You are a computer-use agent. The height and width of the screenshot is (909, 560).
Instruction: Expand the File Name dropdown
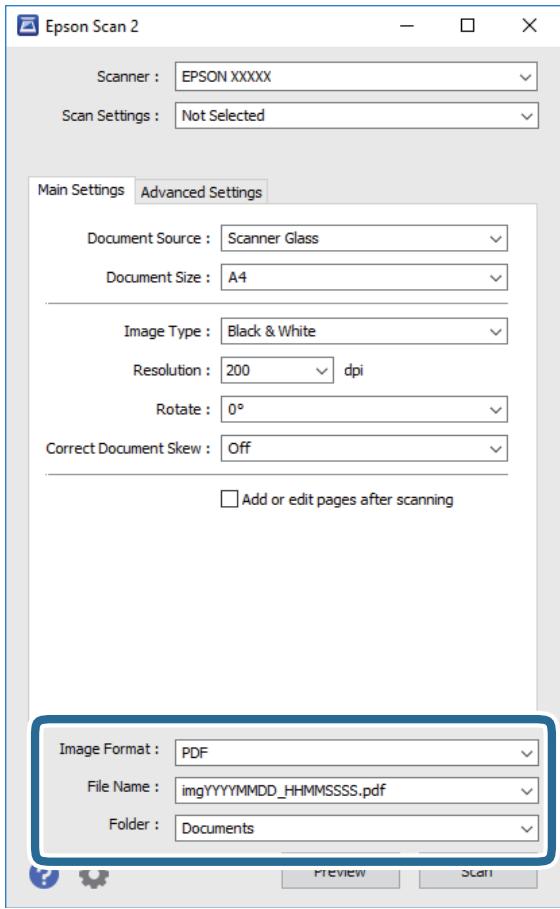pyautogui.click(x=356, y=790)
